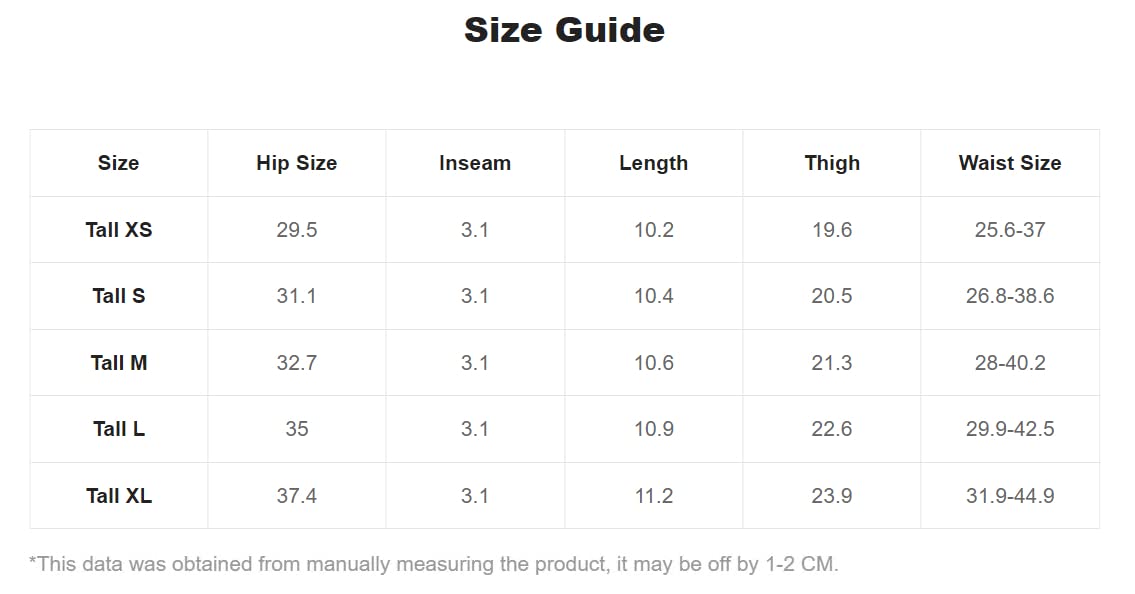Screen dimensions: 1135x594
Task: Select the Tall S row label
Action: pos(119,296)
